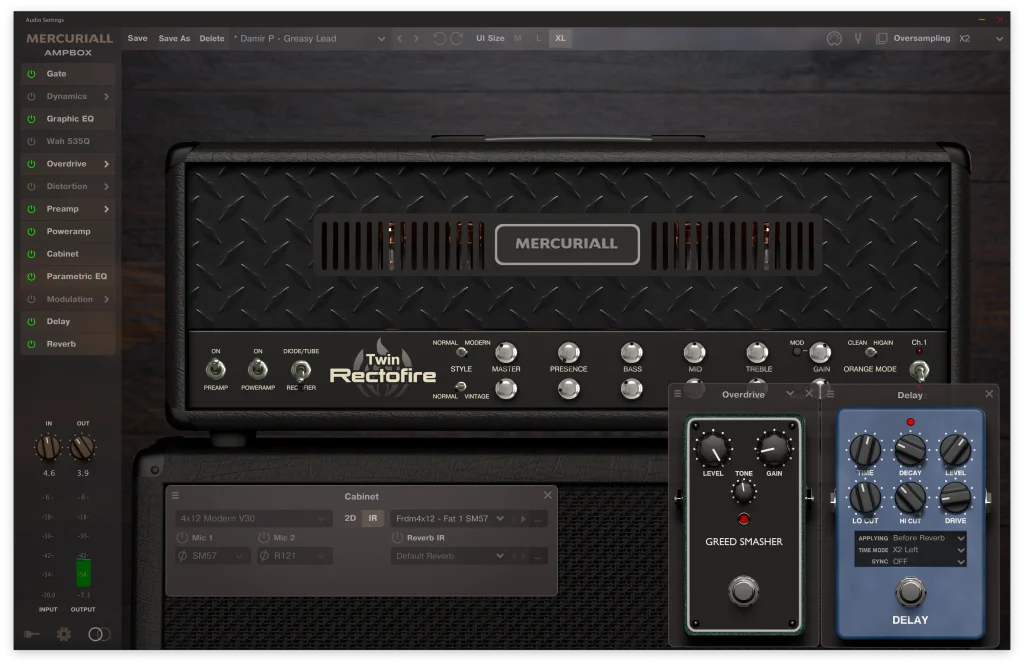Open the Overdrive pedal window menu icon
The width and height of the screenshot is (1024, 666).
(677, 394)
